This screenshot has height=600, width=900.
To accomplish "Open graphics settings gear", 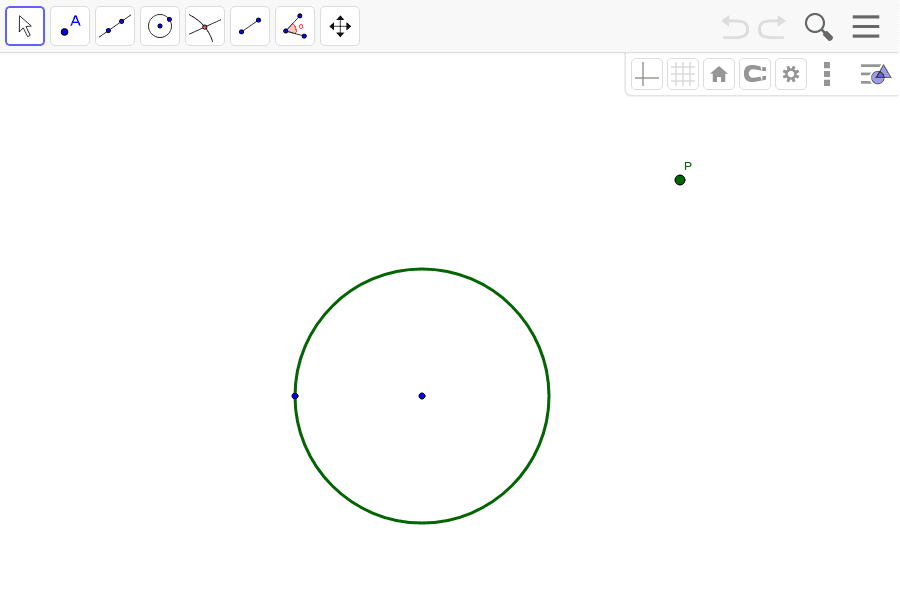I will click(791, 74).
